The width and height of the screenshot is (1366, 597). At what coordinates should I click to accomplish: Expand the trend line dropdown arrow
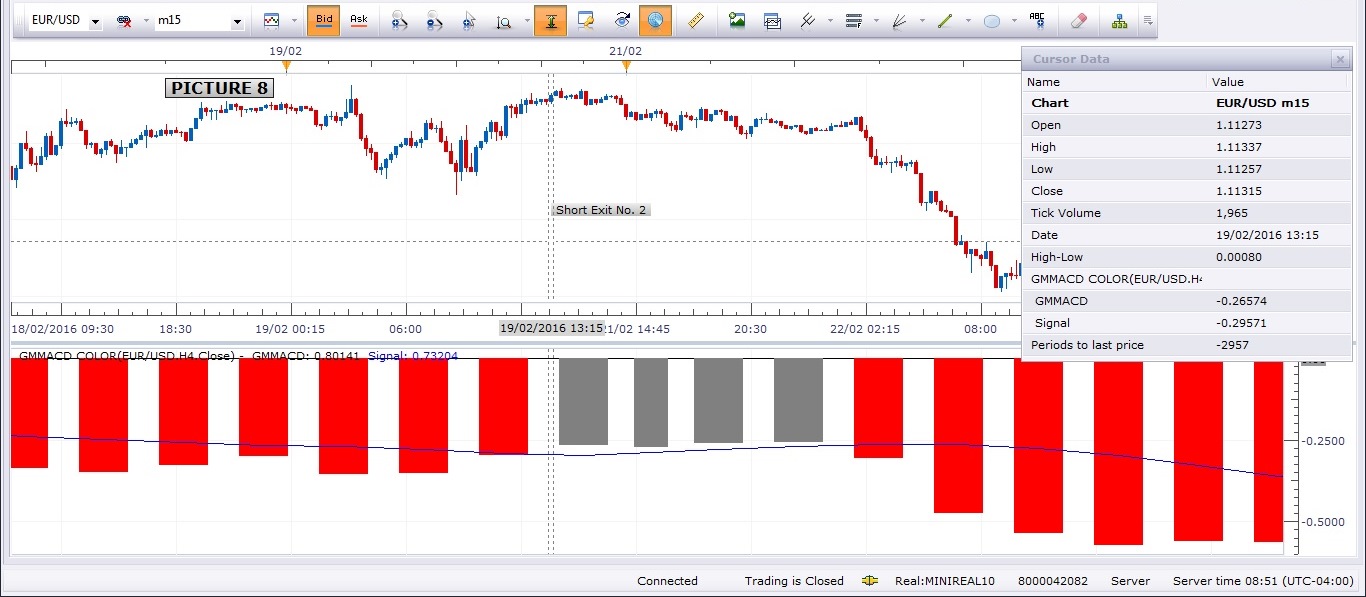pos(968,21)
